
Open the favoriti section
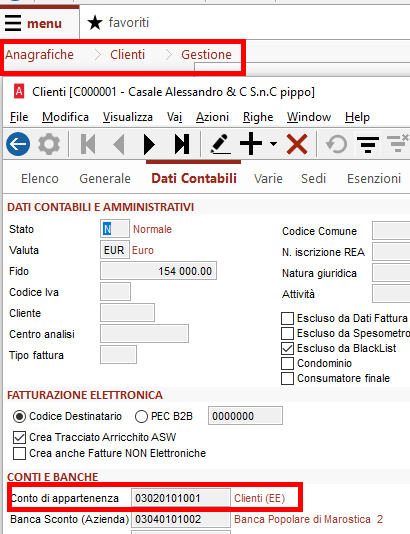coord(129,22)
